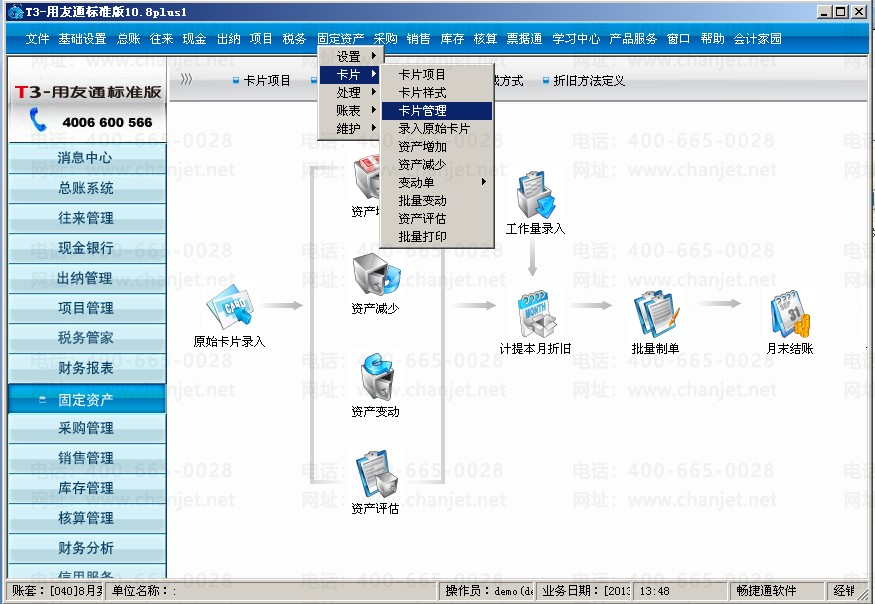The image size is (875, 604).
Task: Launch 计提本月折旧 calendar icon
Action: point(536,314)
